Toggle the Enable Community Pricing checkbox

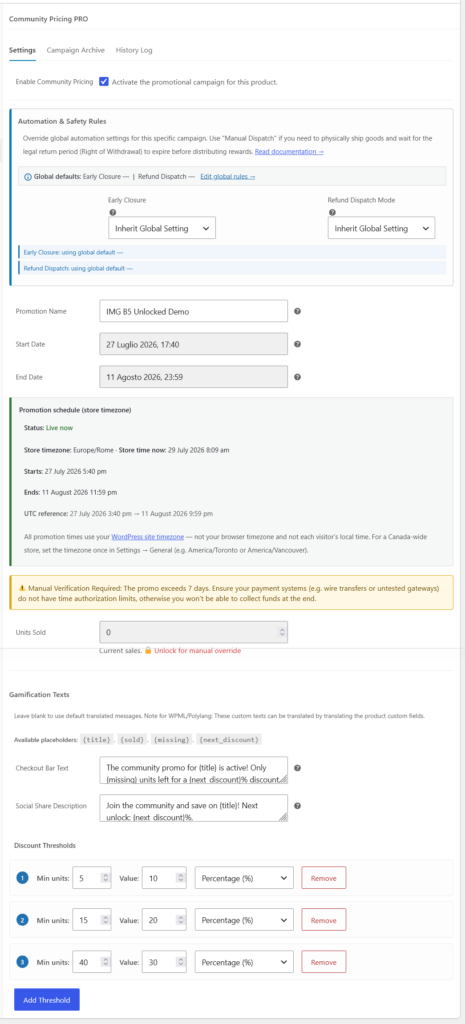point(104,82)
